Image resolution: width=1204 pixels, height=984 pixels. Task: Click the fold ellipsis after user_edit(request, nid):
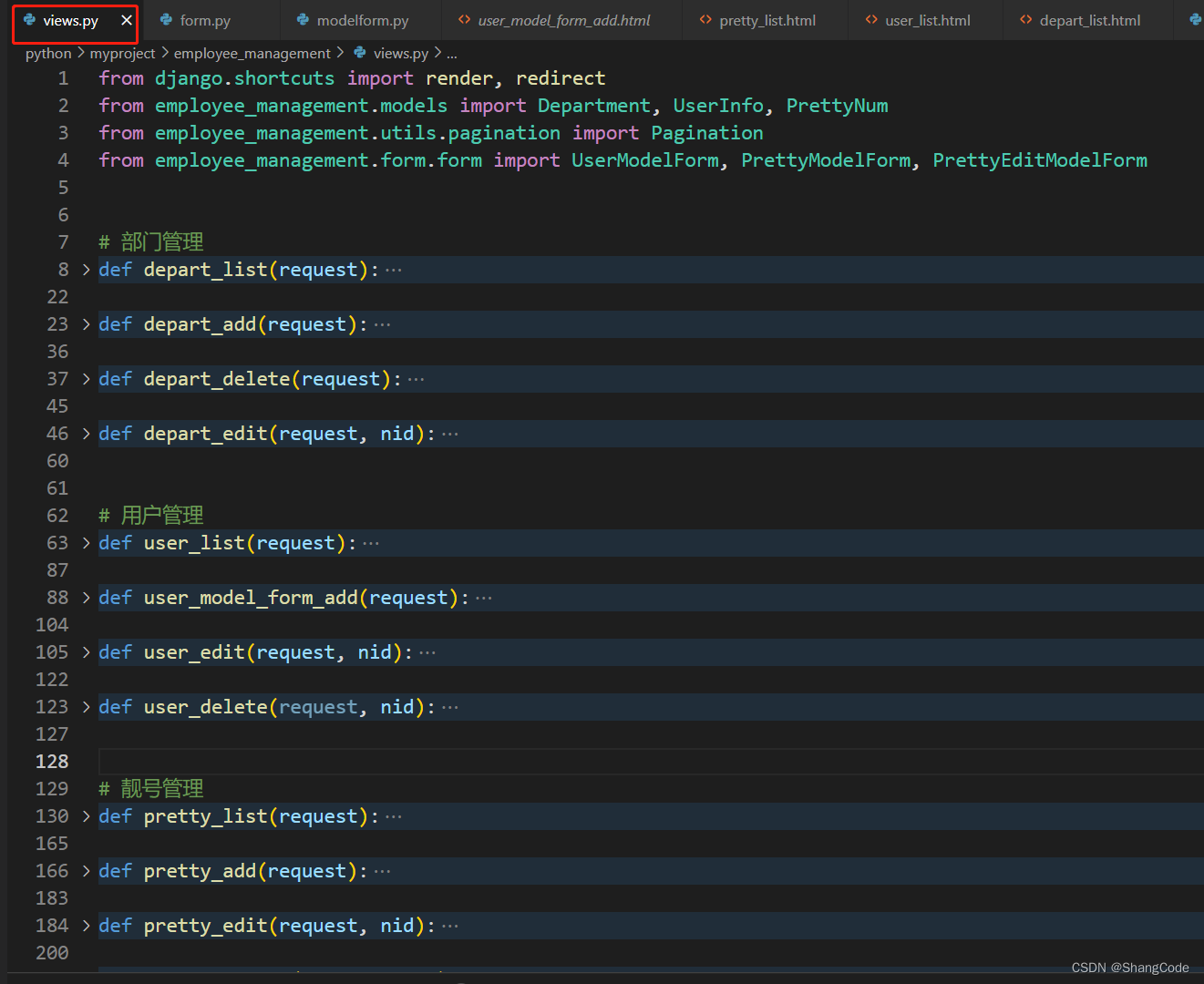pyautogui.click(x=427, y=652)
